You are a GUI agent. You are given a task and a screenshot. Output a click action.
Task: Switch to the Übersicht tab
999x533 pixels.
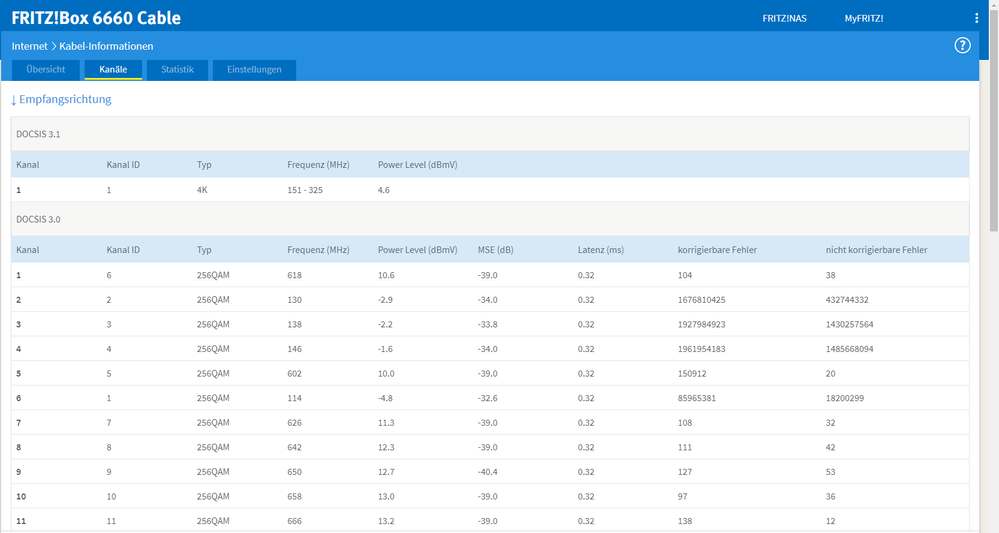[46, 70]
